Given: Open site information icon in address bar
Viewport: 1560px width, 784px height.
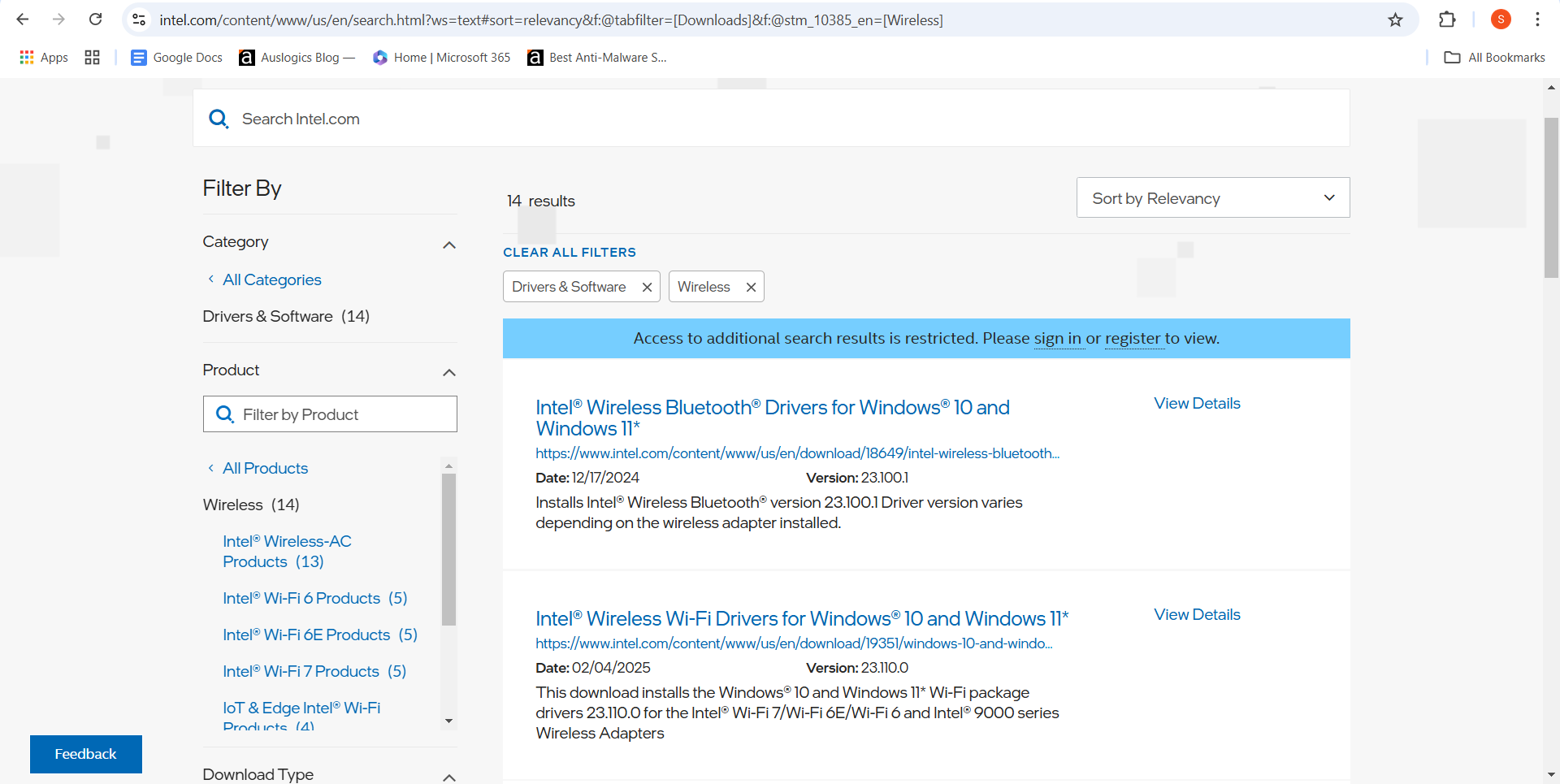Looking at the screenshot, I should point(140,19).
